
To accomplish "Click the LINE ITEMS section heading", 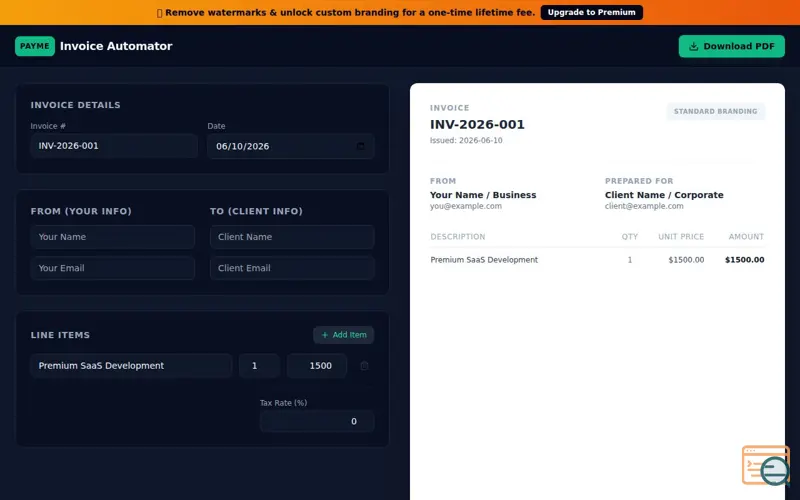I will click(x=60, y=335).
